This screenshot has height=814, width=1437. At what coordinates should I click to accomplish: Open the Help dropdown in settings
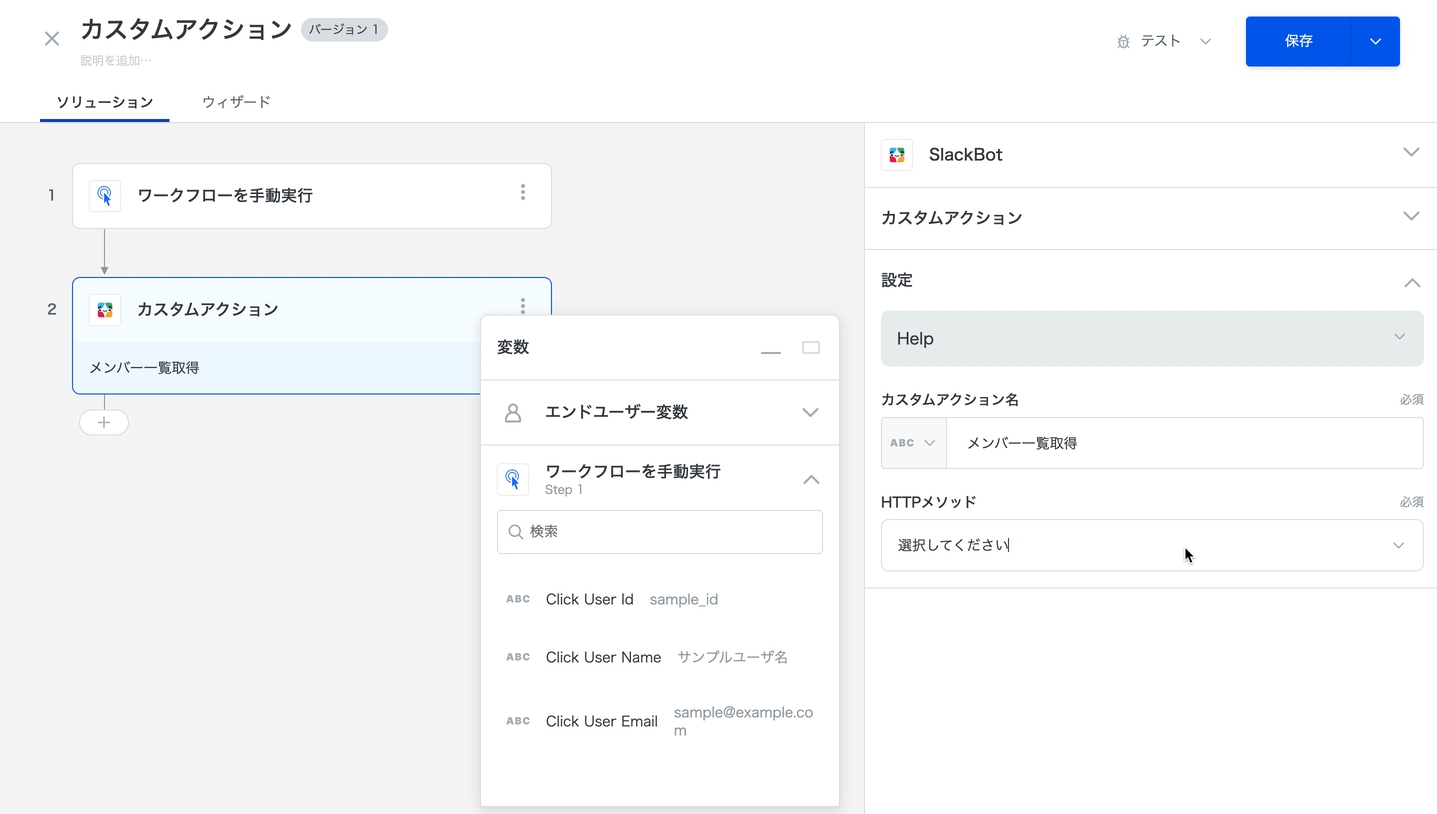pos(1151,338)
